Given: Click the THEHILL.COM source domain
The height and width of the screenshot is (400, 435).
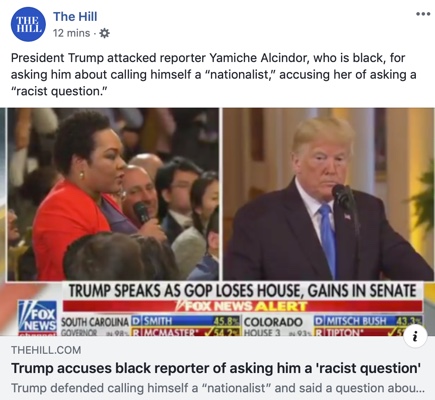Looking at the screenshot, I should click(x=46, y=350).
